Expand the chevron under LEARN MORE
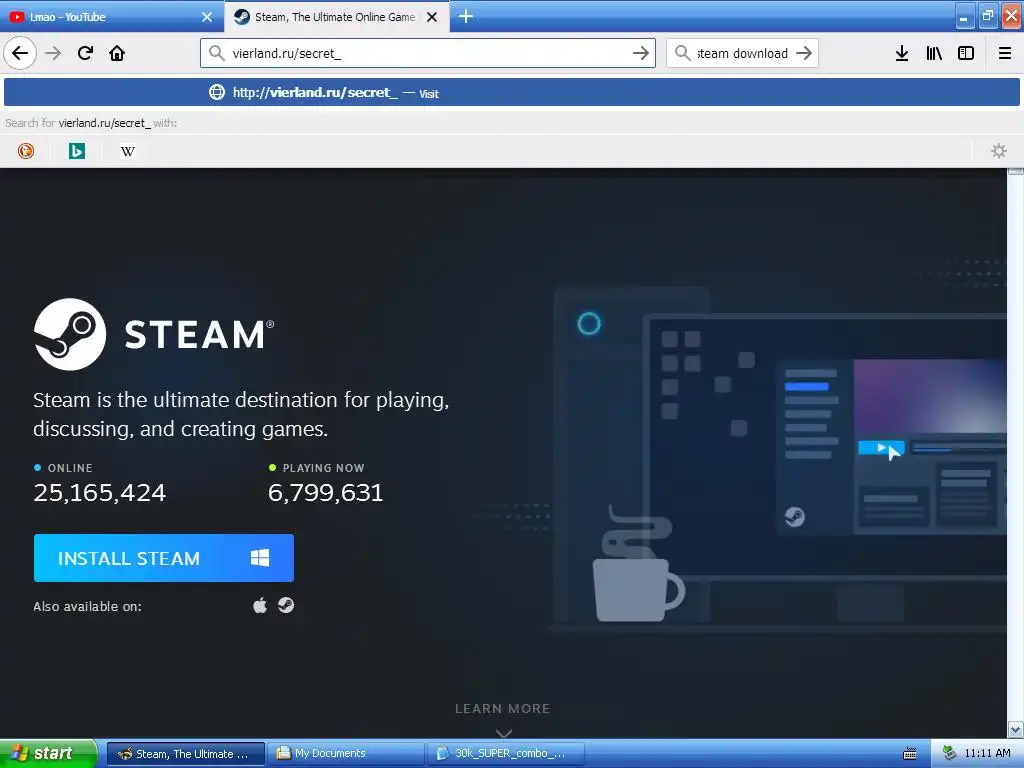Image resolution: width=1024 pixels, height=768 pixels. click(504, 733)
